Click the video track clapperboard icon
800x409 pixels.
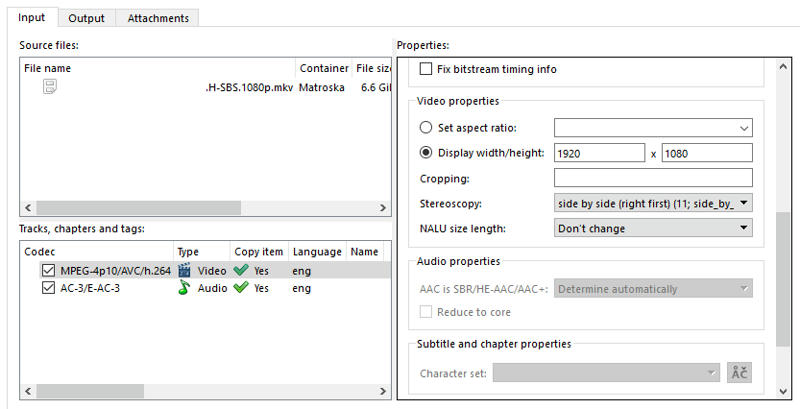[184, 270]
